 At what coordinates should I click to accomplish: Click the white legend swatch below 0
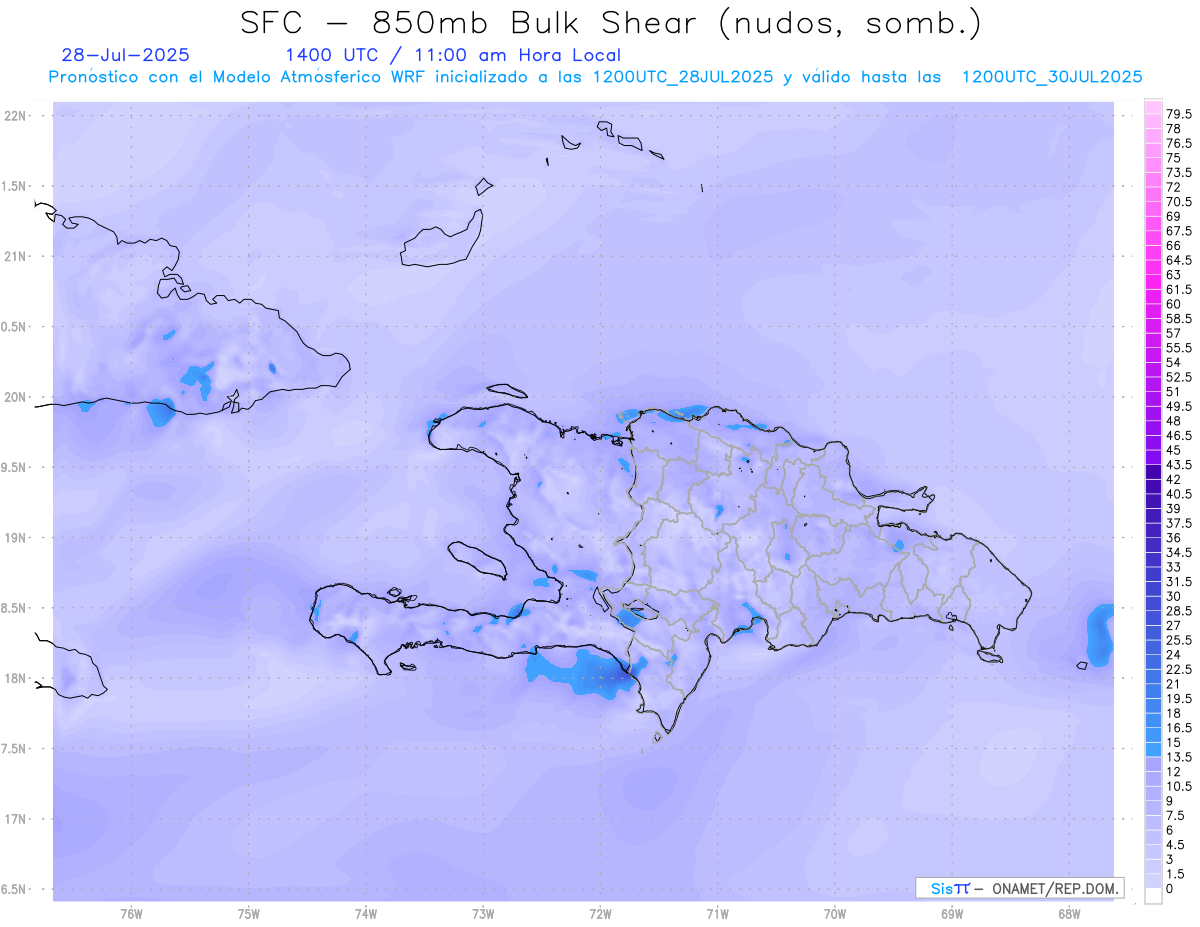click(x=1153, y=896)
